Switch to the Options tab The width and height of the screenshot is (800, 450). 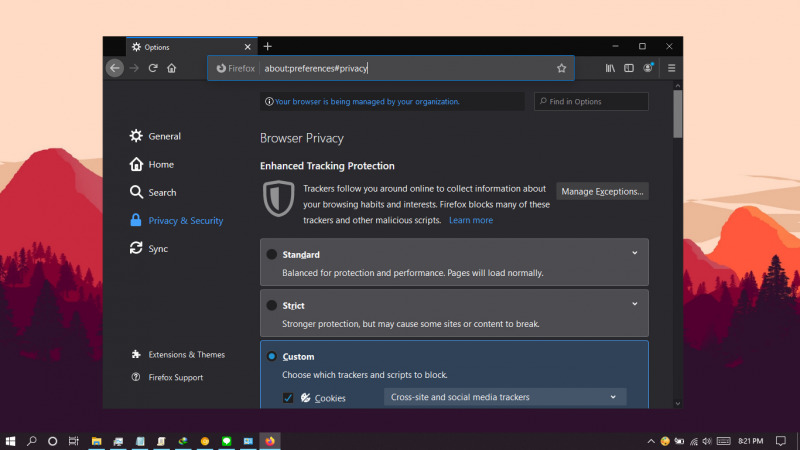point(192,47)
